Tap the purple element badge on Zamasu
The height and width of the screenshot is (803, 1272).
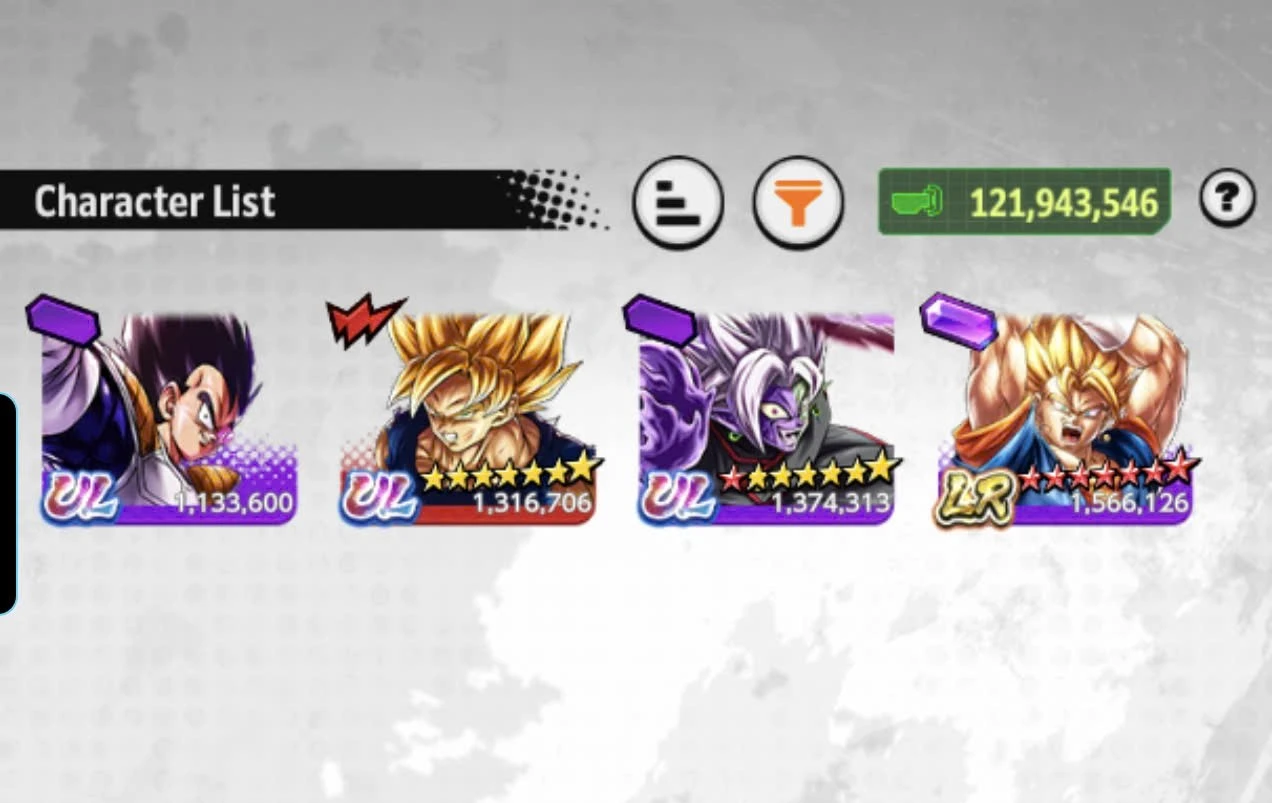tap(659, 320)
